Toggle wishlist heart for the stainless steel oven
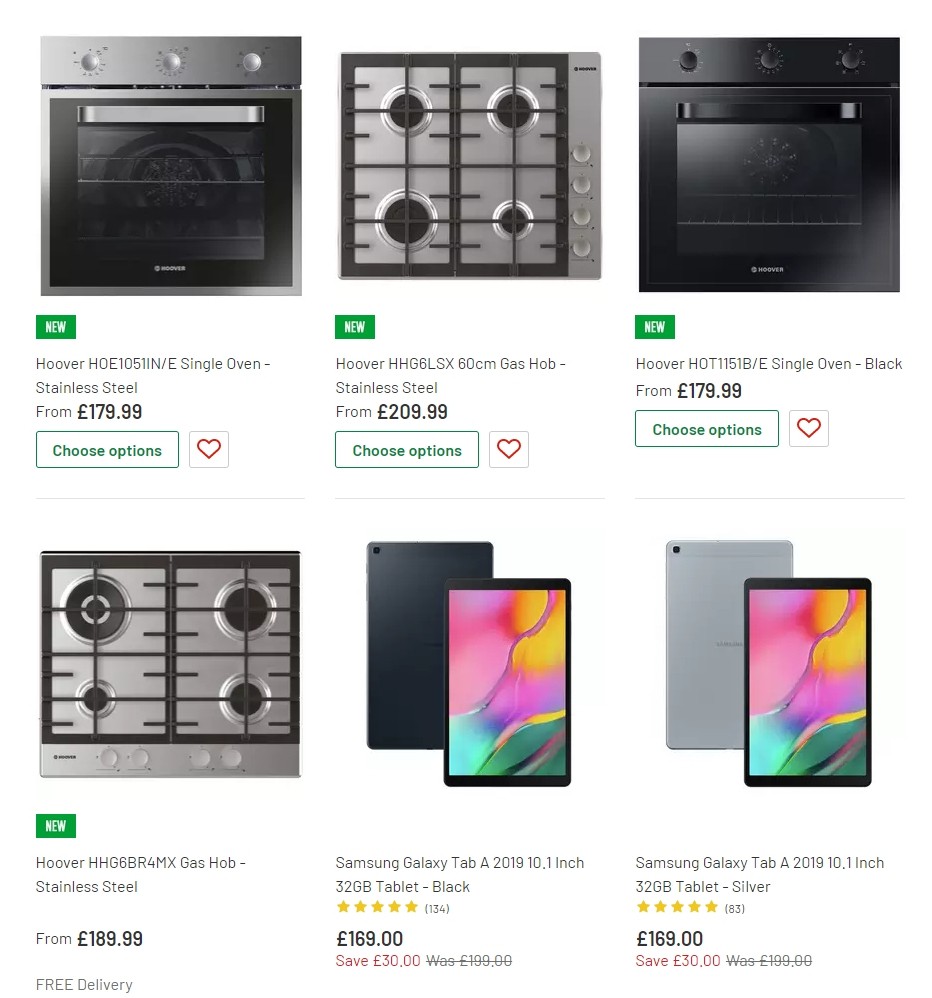932x998 pixels. pos(209,449)
